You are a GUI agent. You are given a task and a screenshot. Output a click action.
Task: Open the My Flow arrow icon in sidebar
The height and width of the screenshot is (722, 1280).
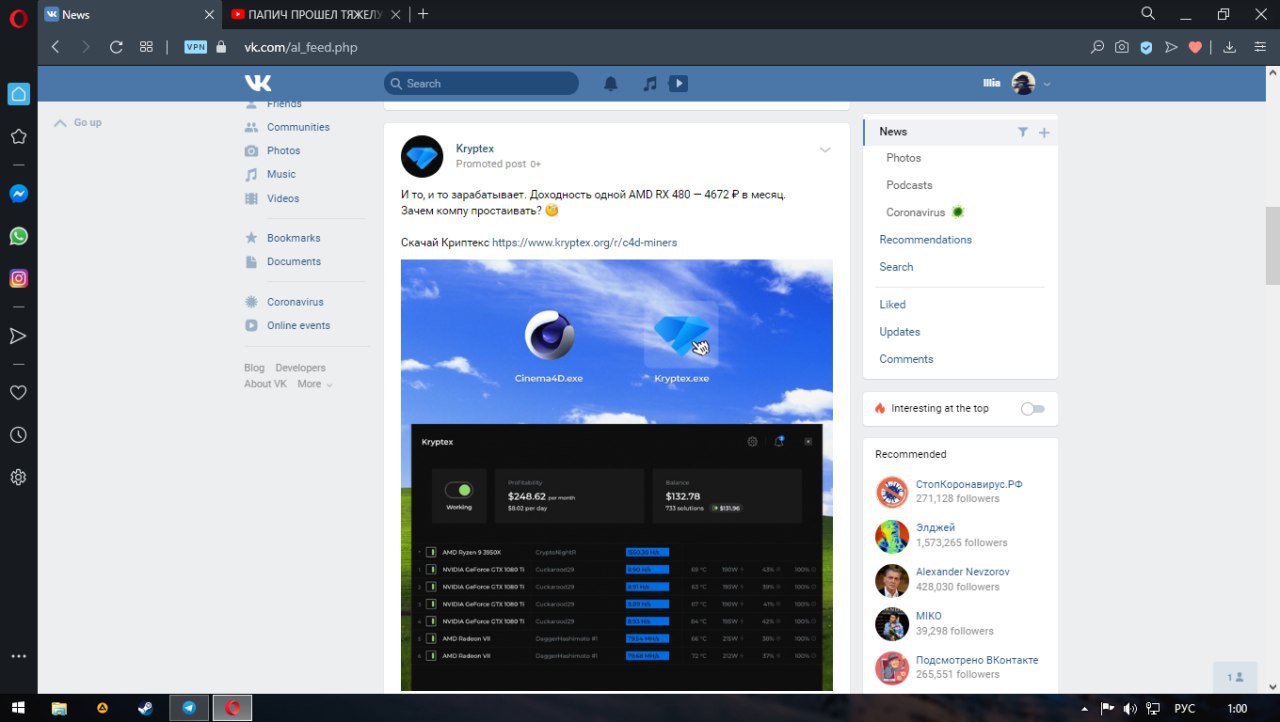coord(18,336)
